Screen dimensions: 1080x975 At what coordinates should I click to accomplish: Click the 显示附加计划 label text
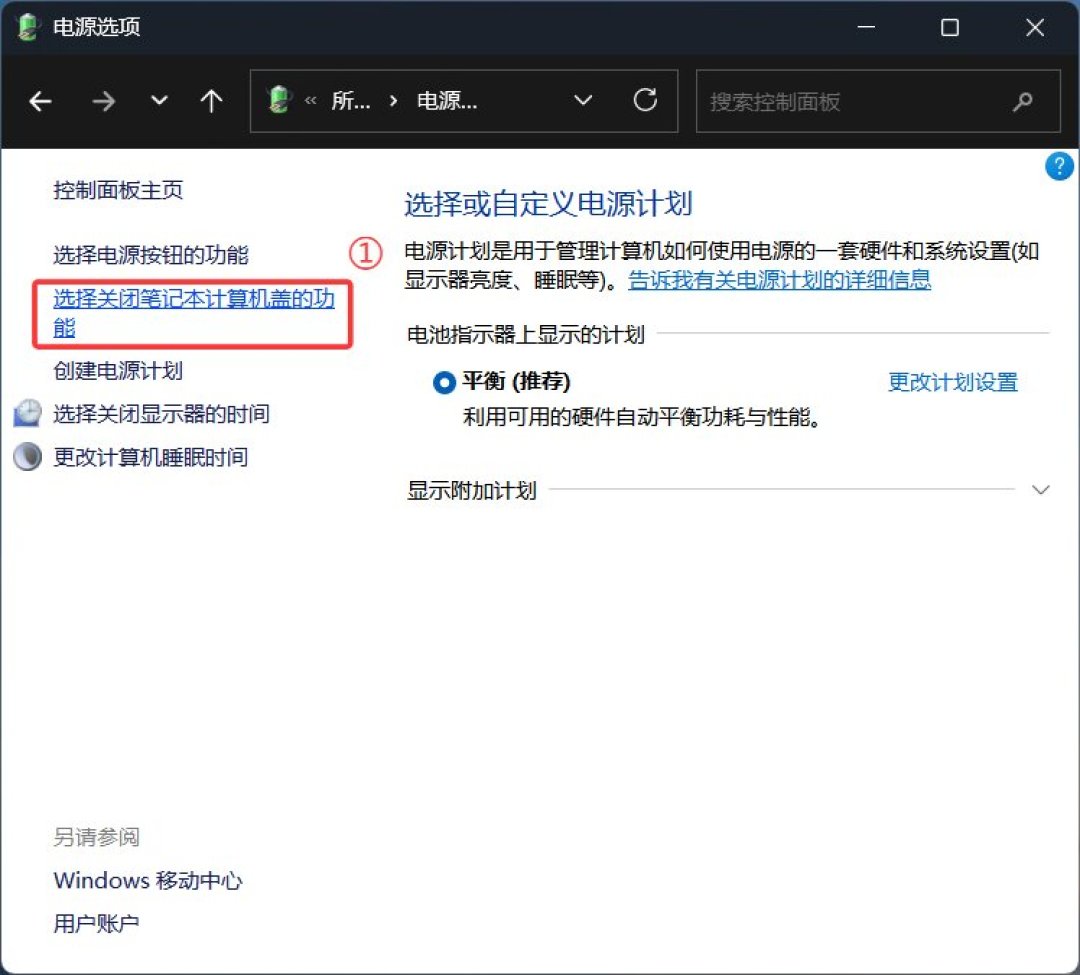(472, 490)
